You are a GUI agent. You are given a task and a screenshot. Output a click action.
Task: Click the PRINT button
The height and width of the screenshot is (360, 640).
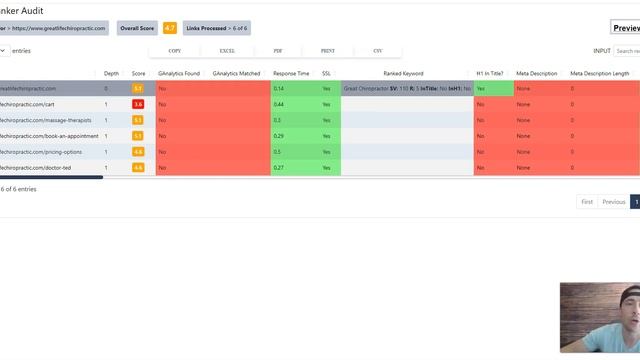(x=328, y=51)
